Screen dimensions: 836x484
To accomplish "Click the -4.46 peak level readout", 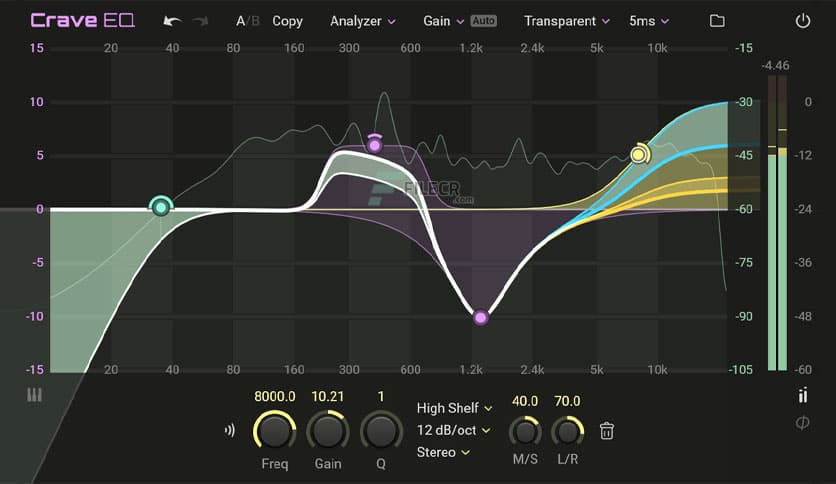I will (775, 66).
